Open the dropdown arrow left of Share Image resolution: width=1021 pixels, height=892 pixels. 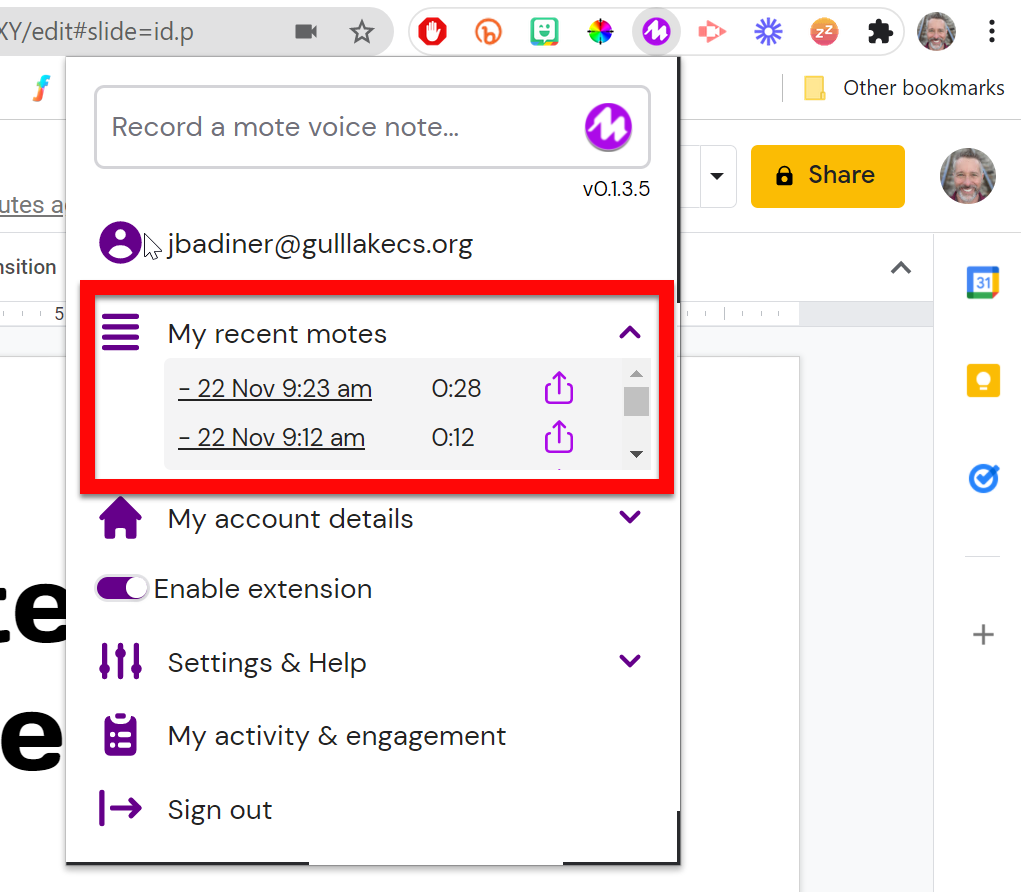click(x=717, y=176)
